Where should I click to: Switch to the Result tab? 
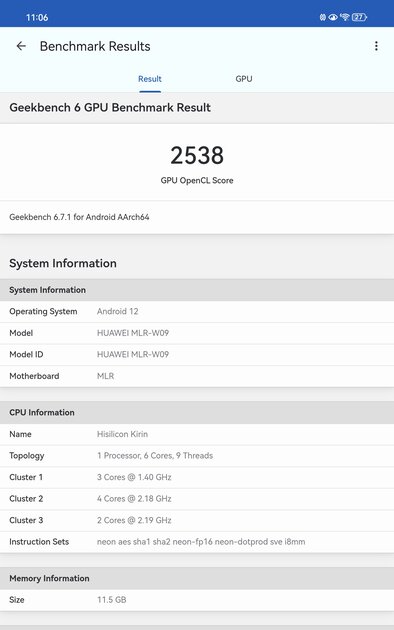coord(150,79)
